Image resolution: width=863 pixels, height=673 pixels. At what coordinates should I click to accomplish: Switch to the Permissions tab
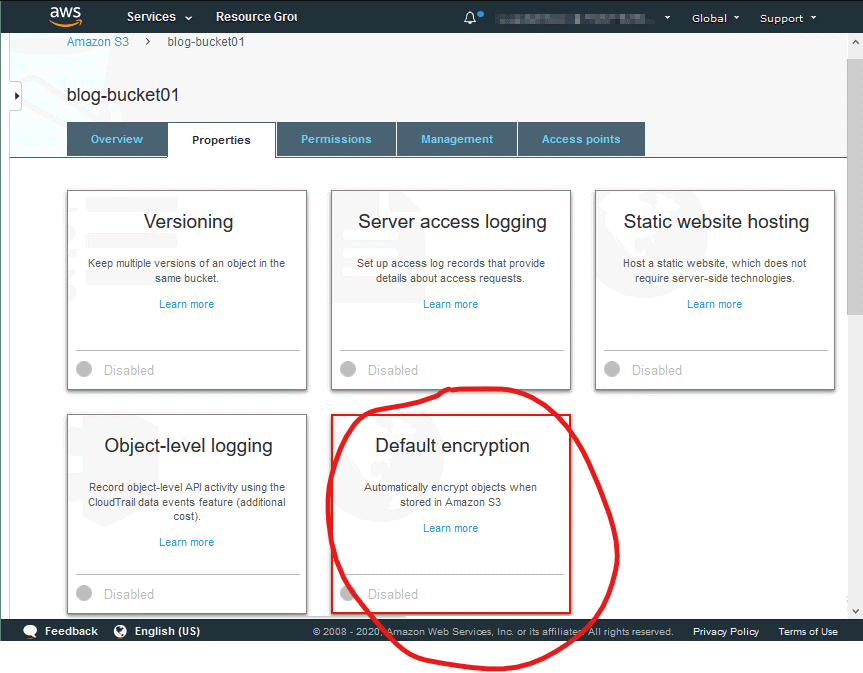[x=336, y=139]
